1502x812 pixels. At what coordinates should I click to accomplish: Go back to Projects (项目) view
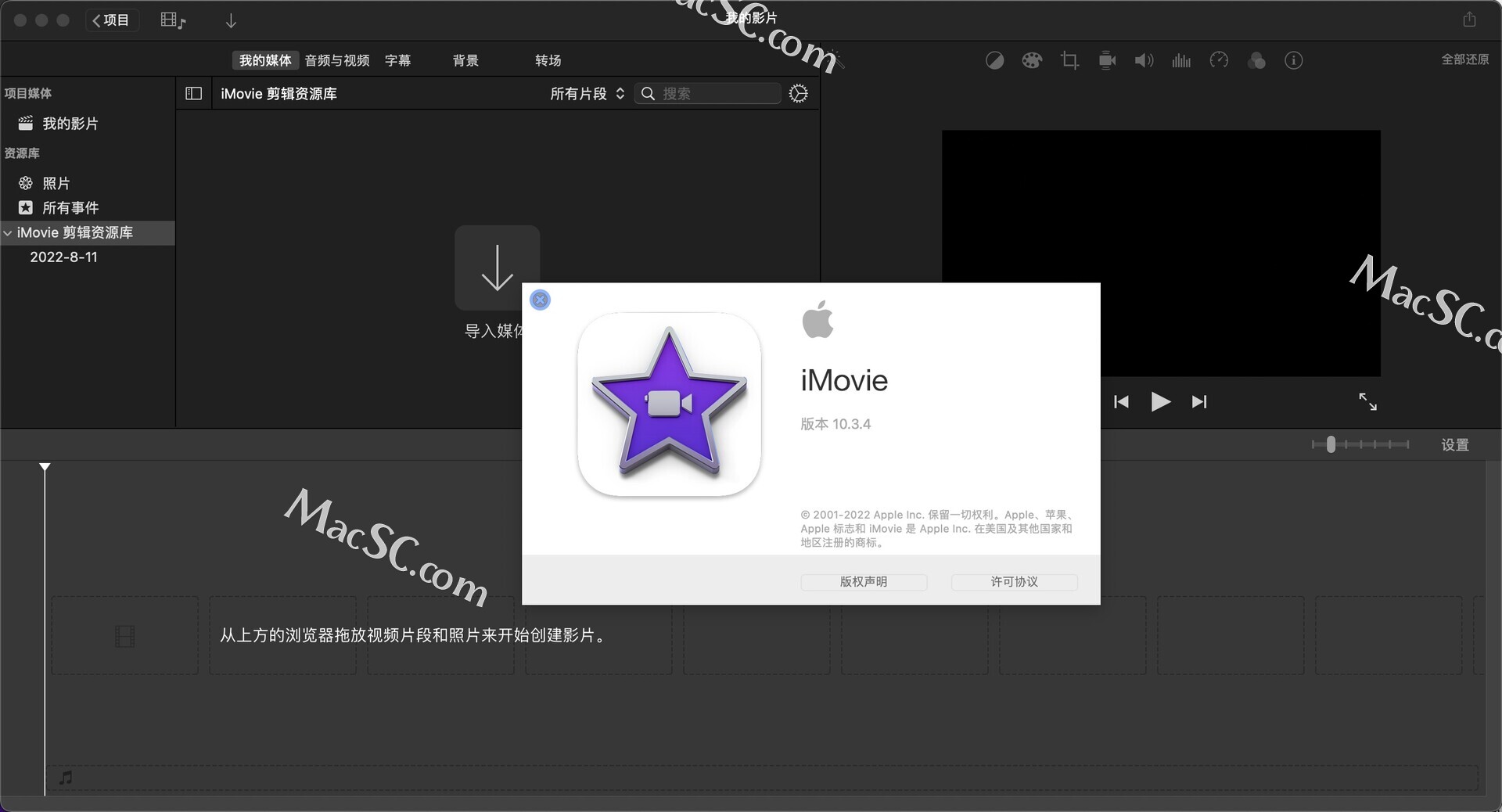click(112, 20)
